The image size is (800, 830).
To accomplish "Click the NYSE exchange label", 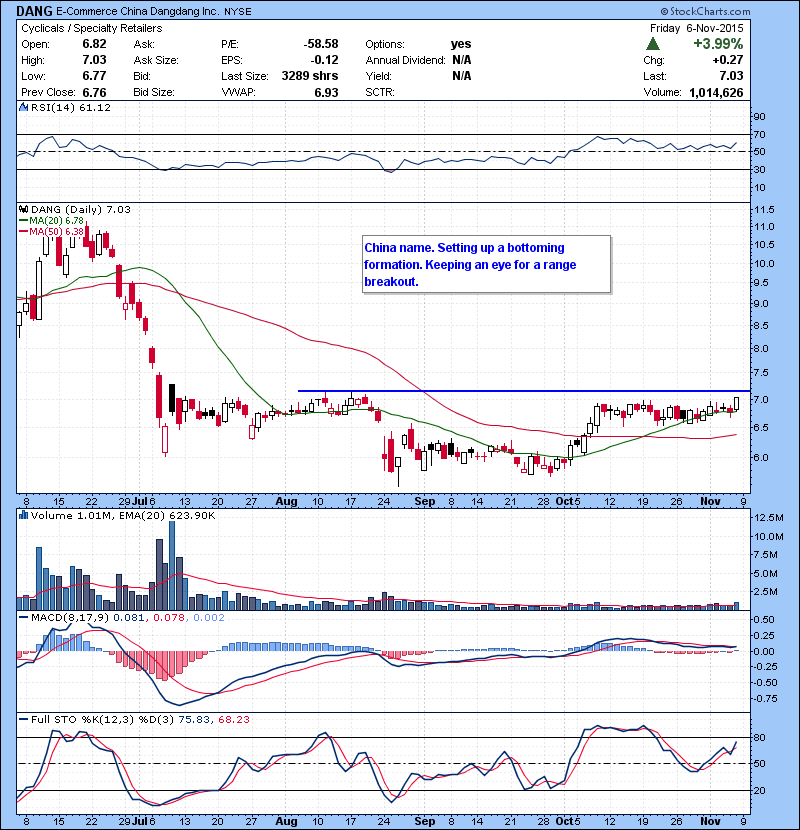I will [x=238, y=11].
